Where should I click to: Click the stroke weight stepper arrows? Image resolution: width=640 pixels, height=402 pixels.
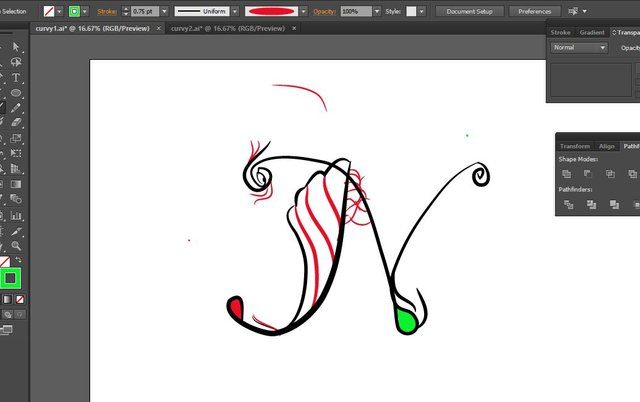(126, 11)
